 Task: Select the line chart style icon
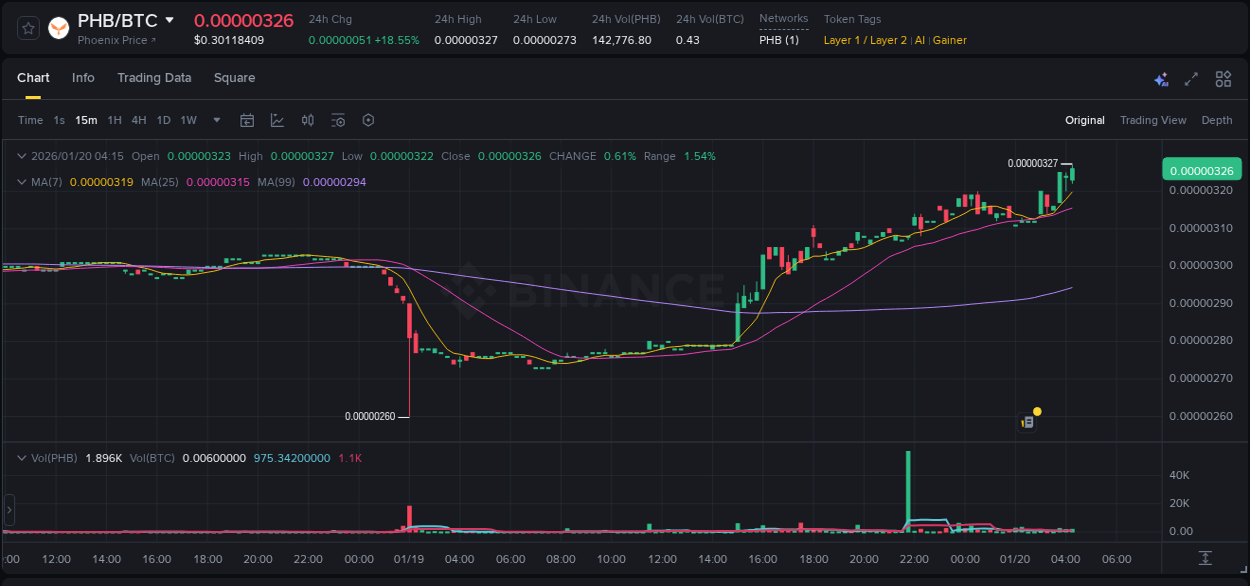(x=277, y=120)
